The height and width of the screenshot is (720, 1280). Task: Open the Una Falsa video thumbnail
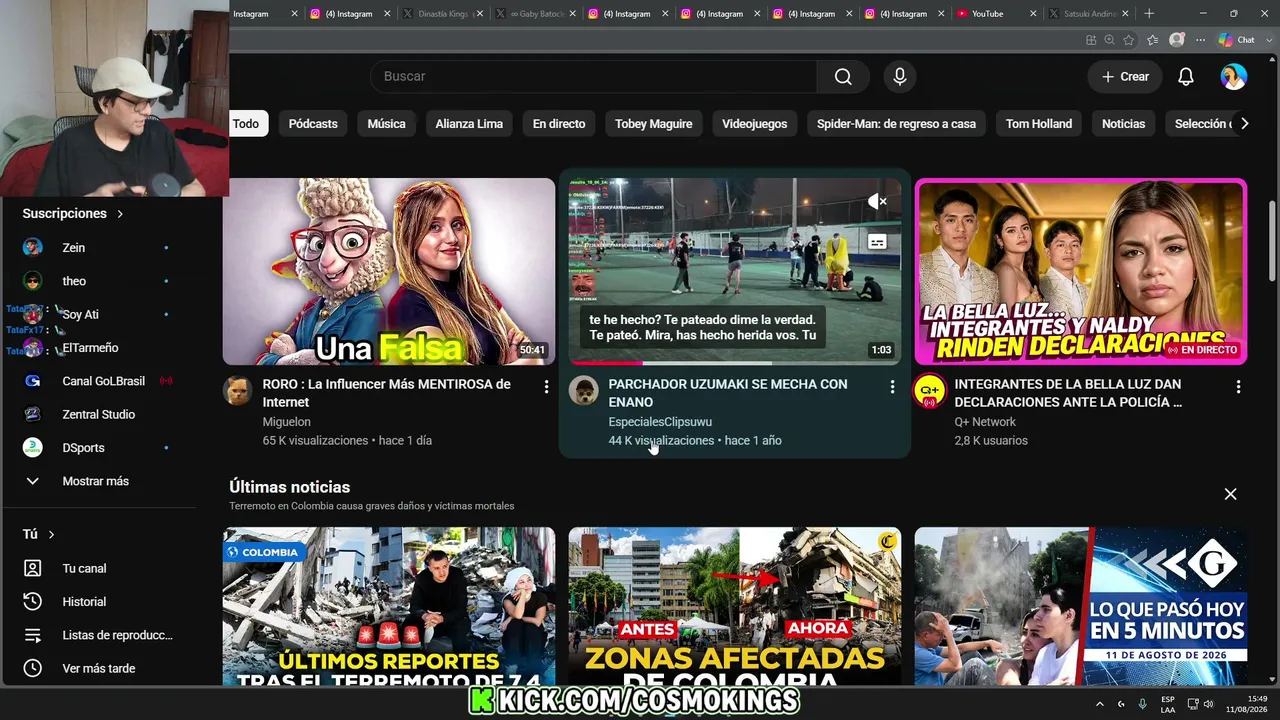point(389,271)
